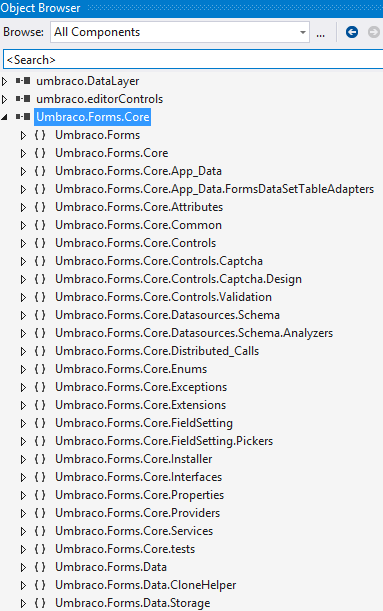Screen dimensions: 383x611
Task: Expand the umbraco.editorControls assembly node
Action: 5,99
